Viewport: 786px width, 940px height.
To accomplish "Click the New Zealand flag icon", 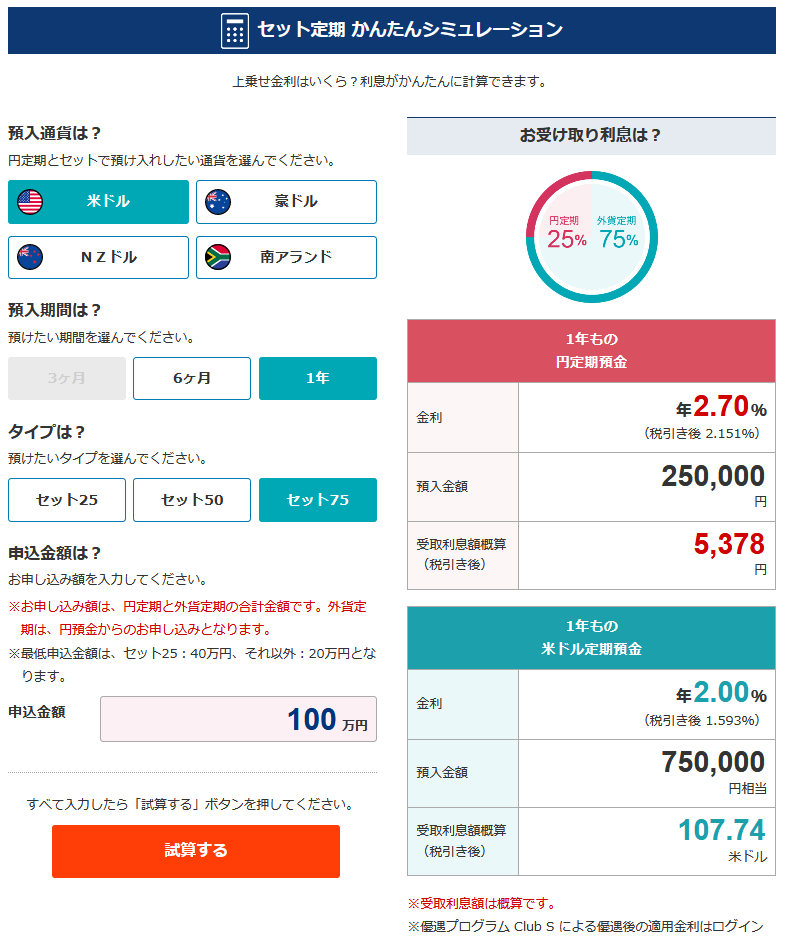I will click(x=30, y=258).
